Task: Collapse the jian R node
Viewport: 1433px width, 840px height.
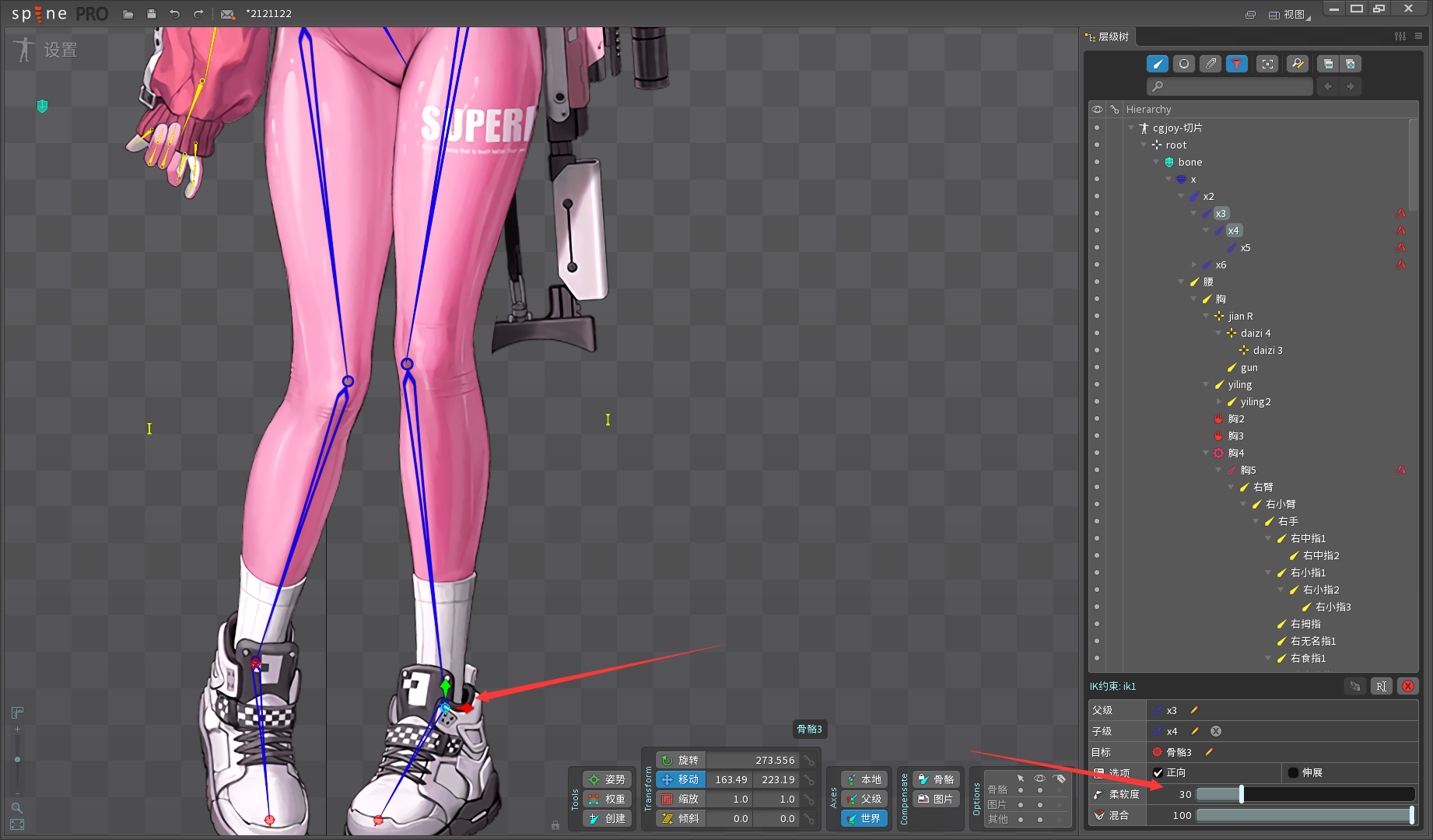Action: pyautogui.click(x=1206, y=316)
